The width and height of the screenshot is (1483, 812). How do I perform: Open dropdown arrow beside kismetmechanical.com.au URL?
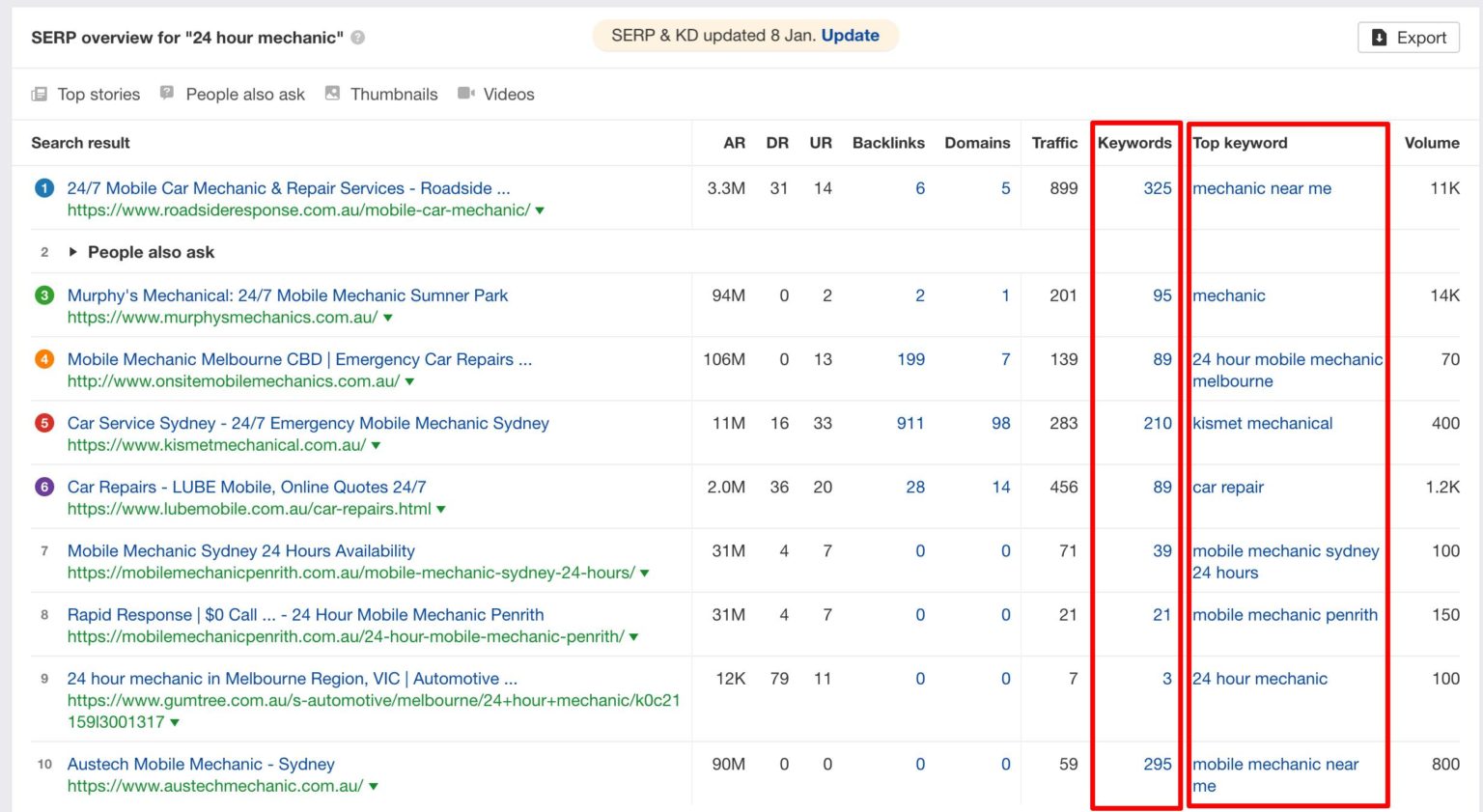[376, 446]
